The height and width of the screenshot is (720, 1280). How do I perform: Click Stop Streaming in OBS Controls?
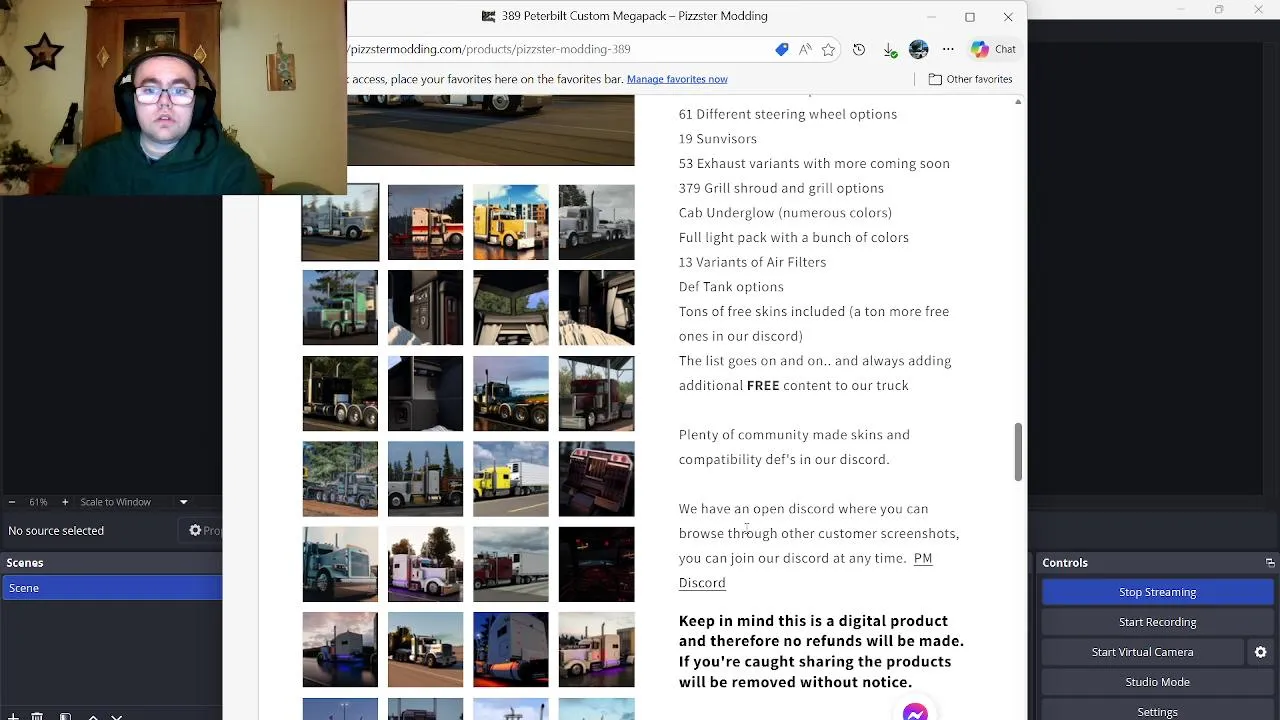(x=1157, y=592)
